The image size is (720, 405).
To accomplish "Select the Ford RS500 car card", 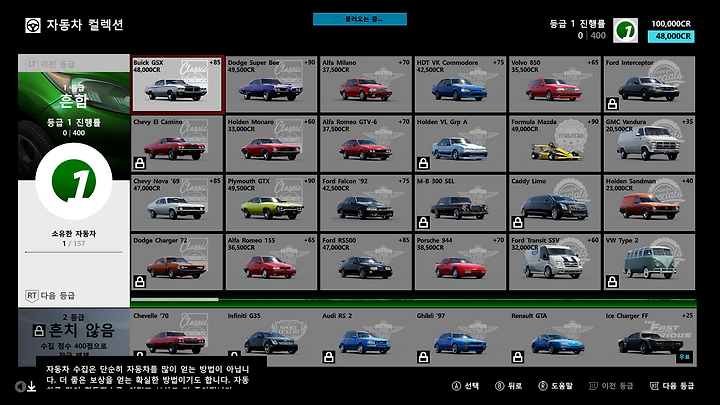I will pyautogui.click(x=366, y=263).
